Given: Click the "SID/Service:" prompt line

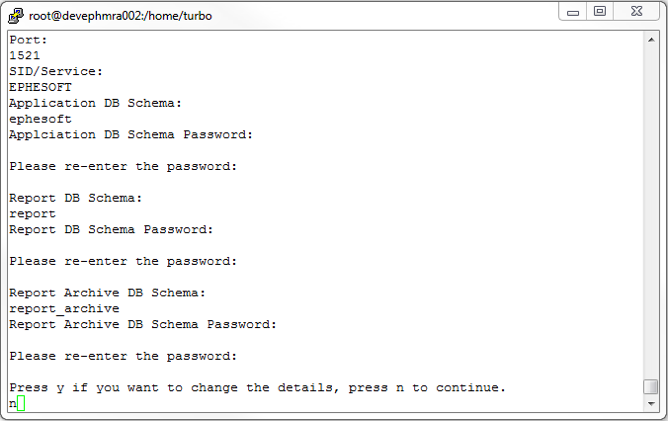Looking at the screenshot, I should click(56, 71).
